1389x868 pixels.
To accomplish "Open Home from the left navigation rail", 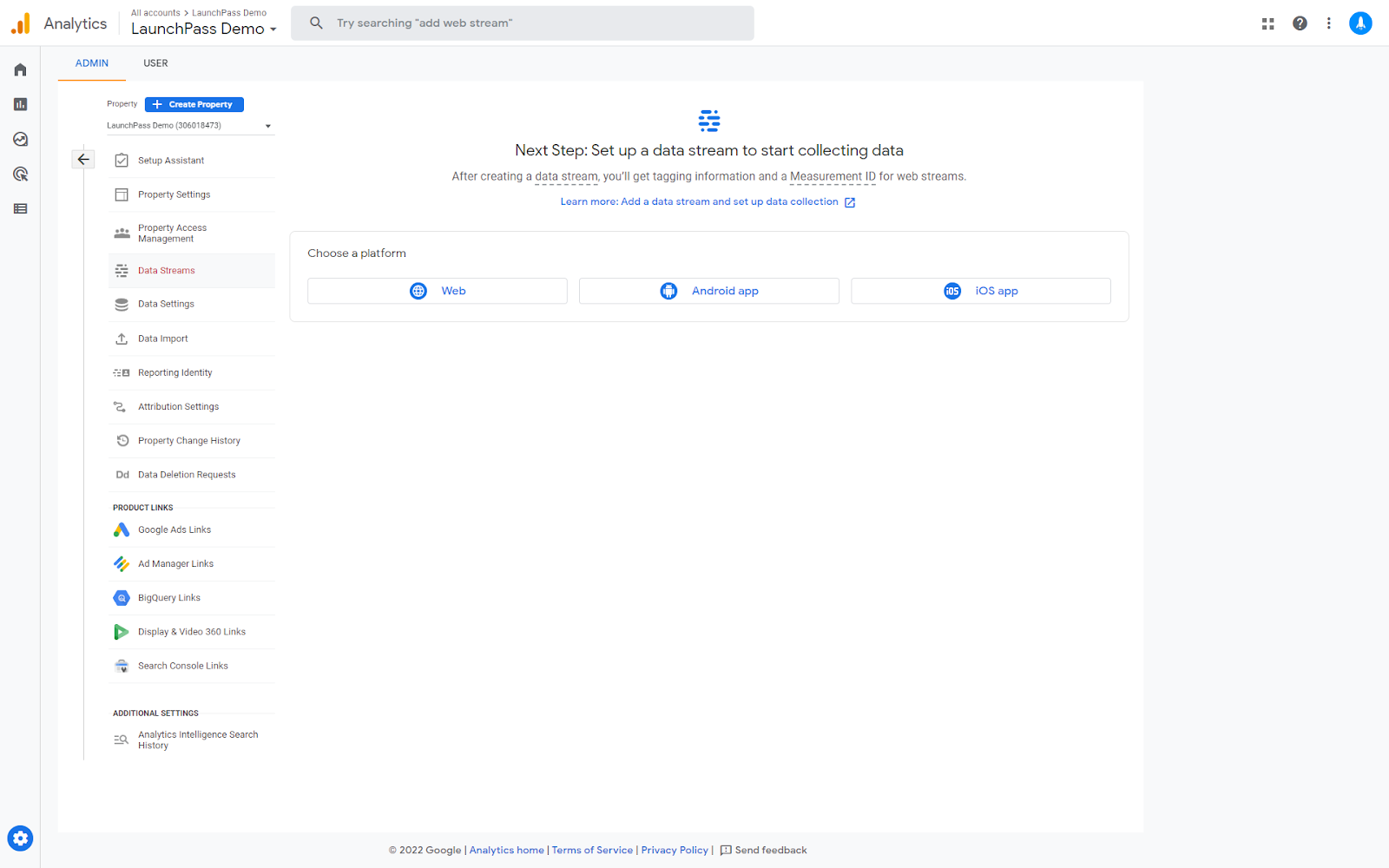I will [20, 69].
